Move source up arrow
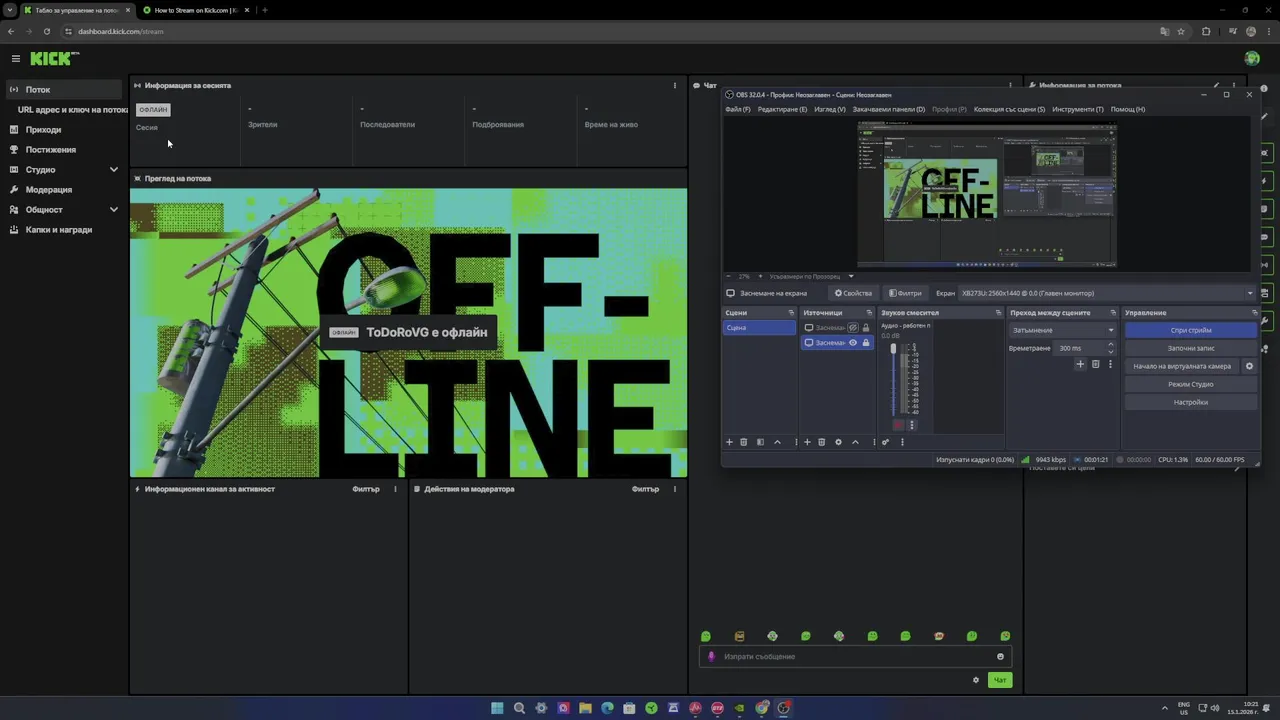Image resolution: width=1280 pixels, height=720 pixels. [x=855, y=442]
